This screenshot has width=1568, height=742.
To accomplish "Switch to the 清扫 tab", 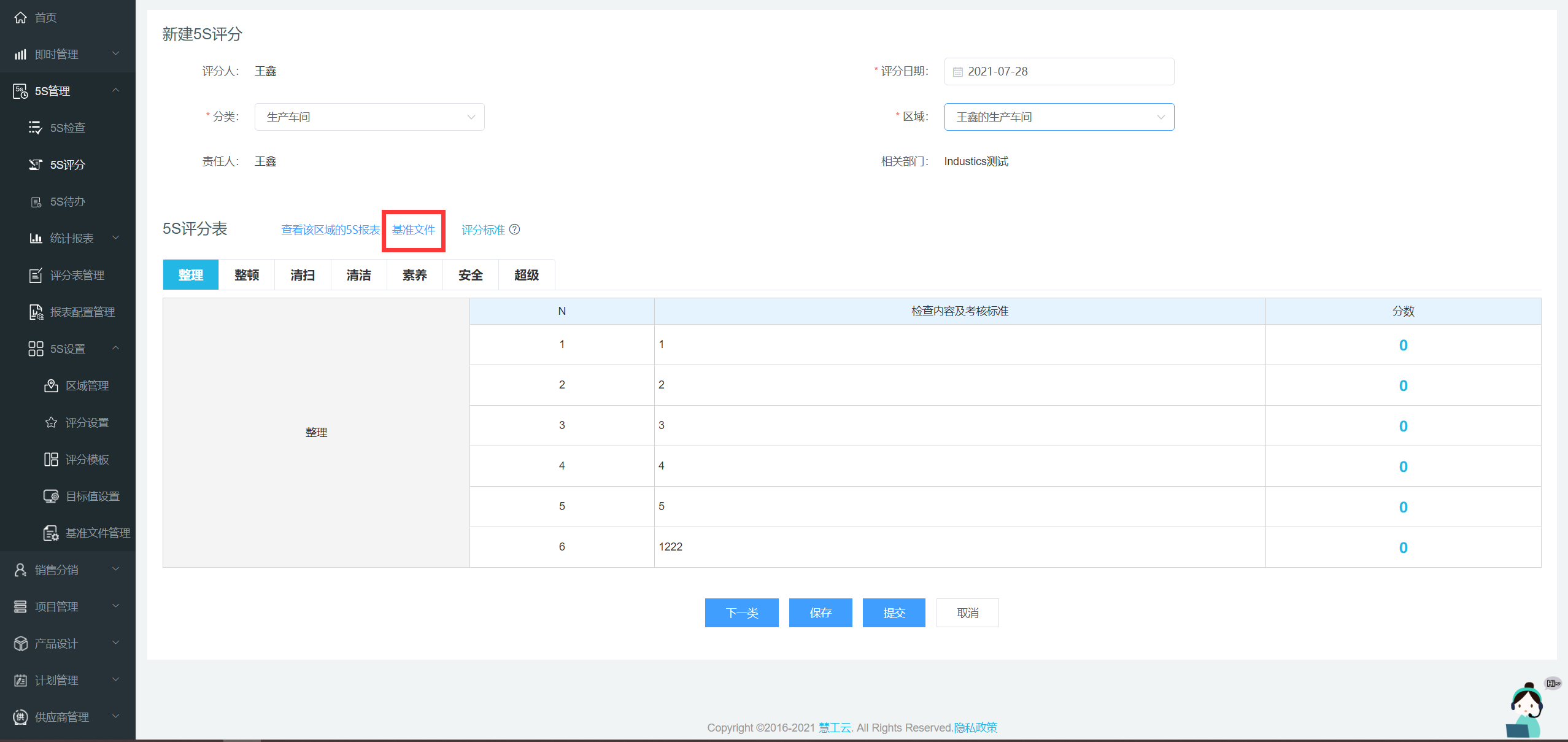I will tap(303, 275).
